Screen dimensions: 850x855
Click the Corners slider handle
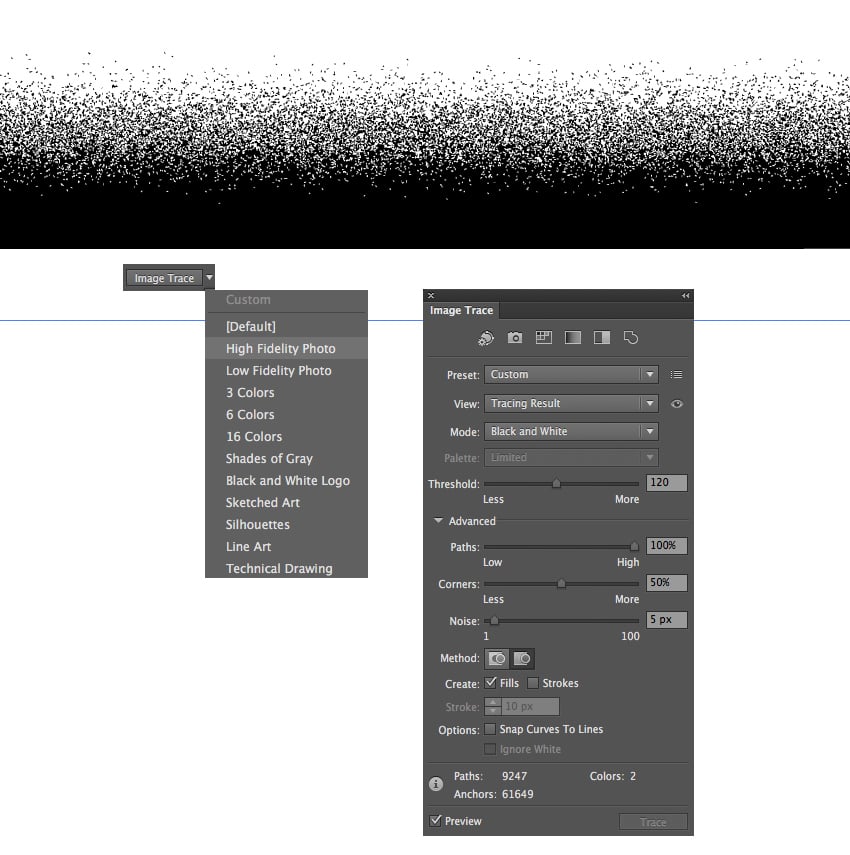click(x=561, y=583)
